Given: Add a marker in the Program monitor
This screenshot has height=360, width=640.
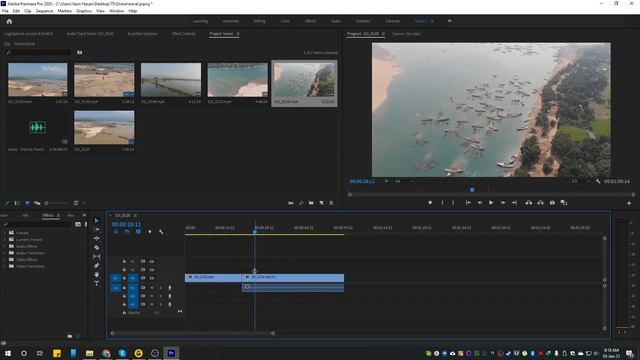Looking at the screenshot, I should [430, 202].
